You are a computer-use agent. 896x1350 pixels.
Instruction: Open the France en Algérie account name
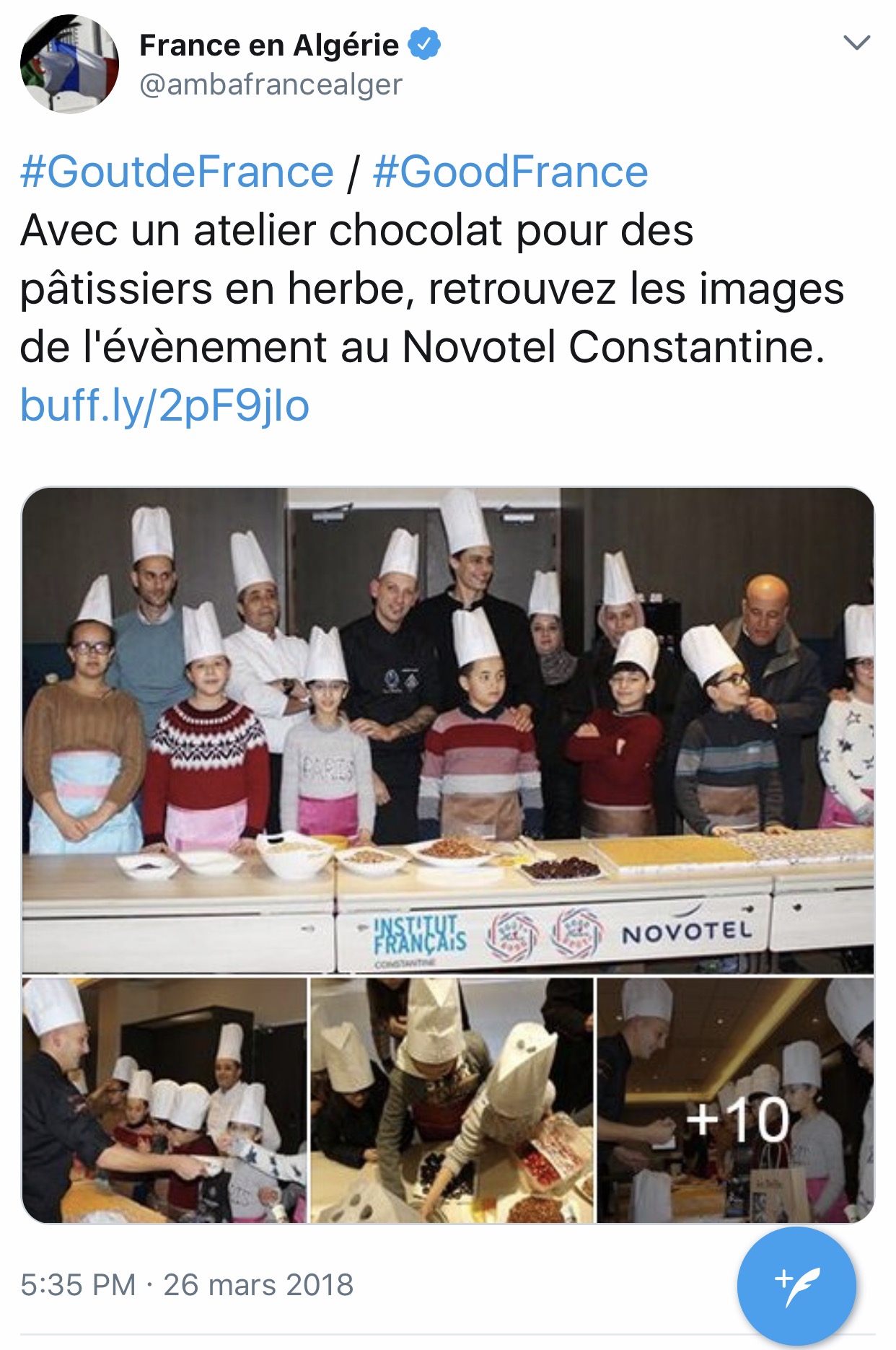point(268,45)
